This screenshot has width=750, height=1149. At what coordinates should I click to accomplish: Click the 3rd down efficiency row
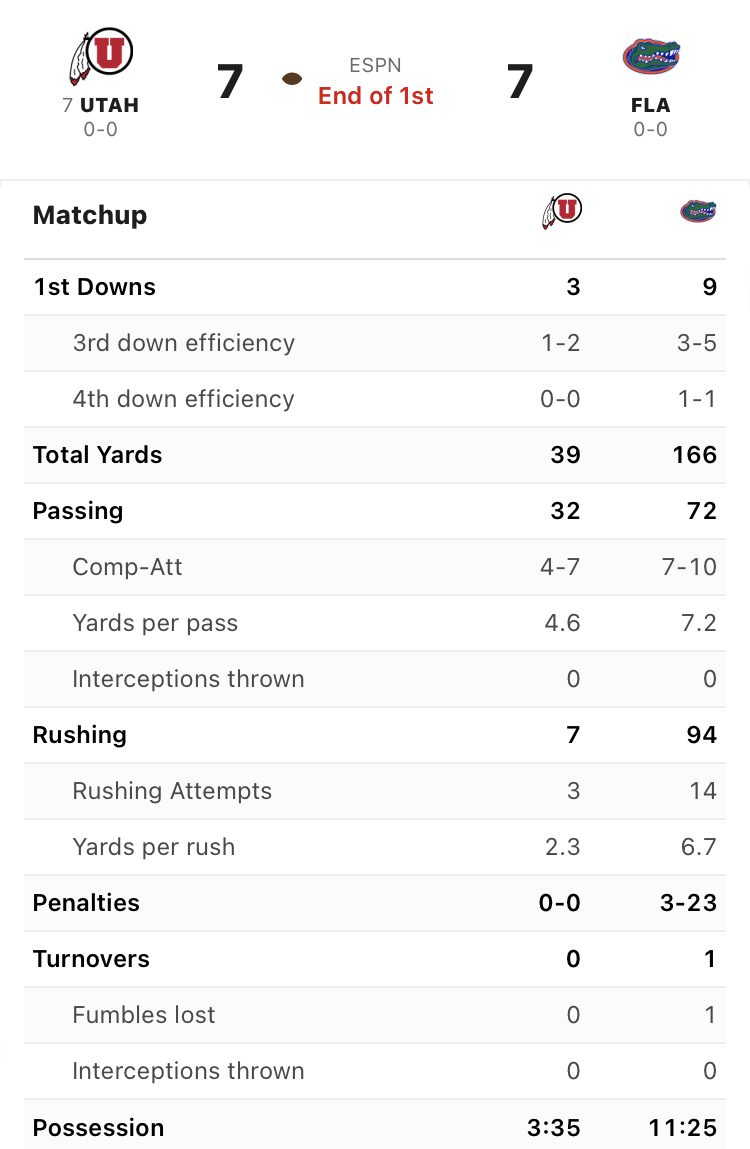coord(375,343)
